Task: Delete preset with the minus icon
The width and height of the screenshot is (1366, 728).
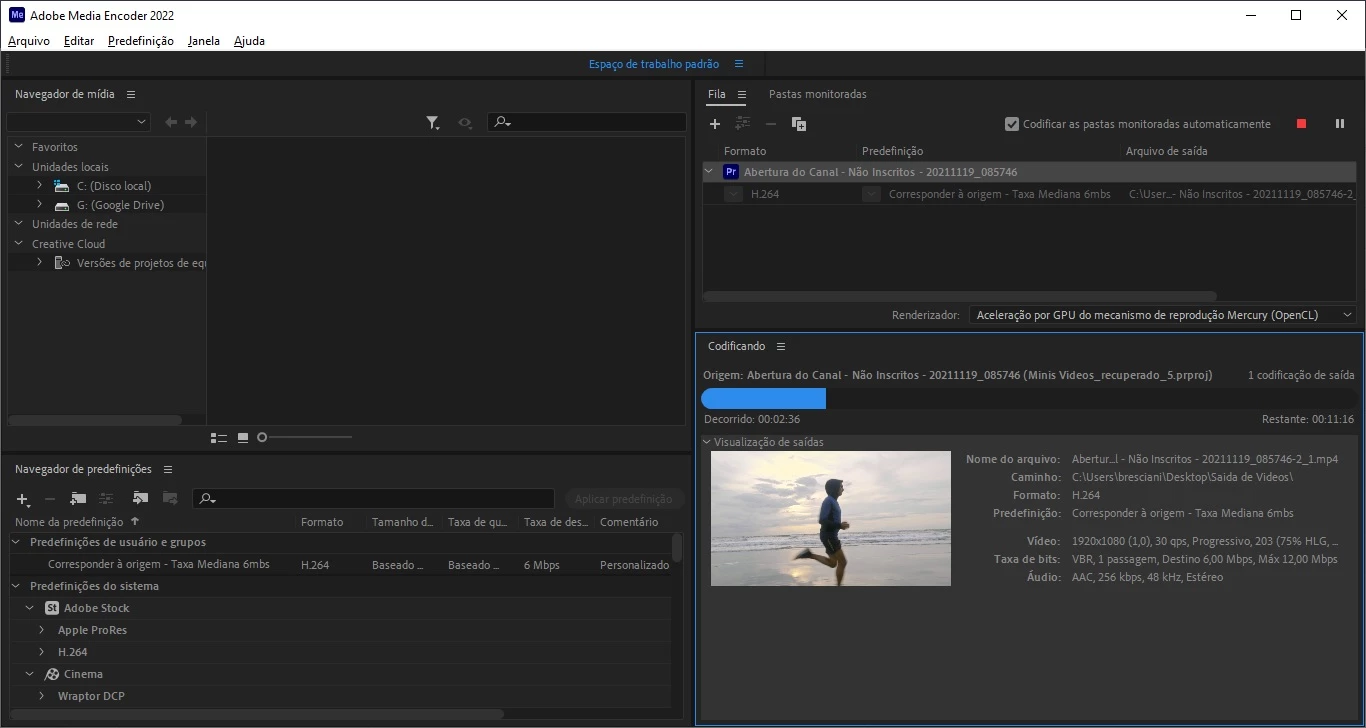Action: [x=50, y=498]
